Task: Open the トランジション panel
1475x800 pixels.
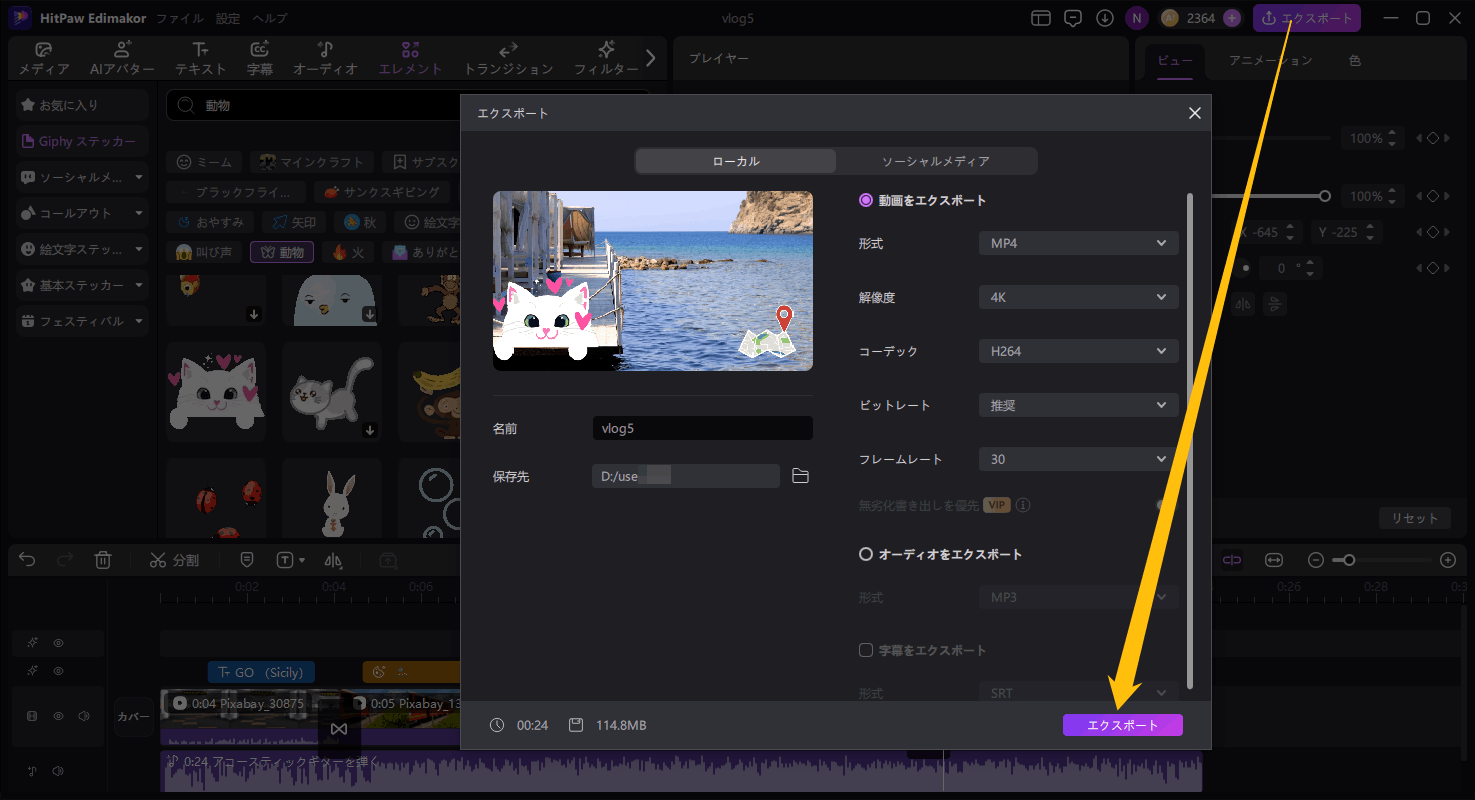Action: (508, 57)
